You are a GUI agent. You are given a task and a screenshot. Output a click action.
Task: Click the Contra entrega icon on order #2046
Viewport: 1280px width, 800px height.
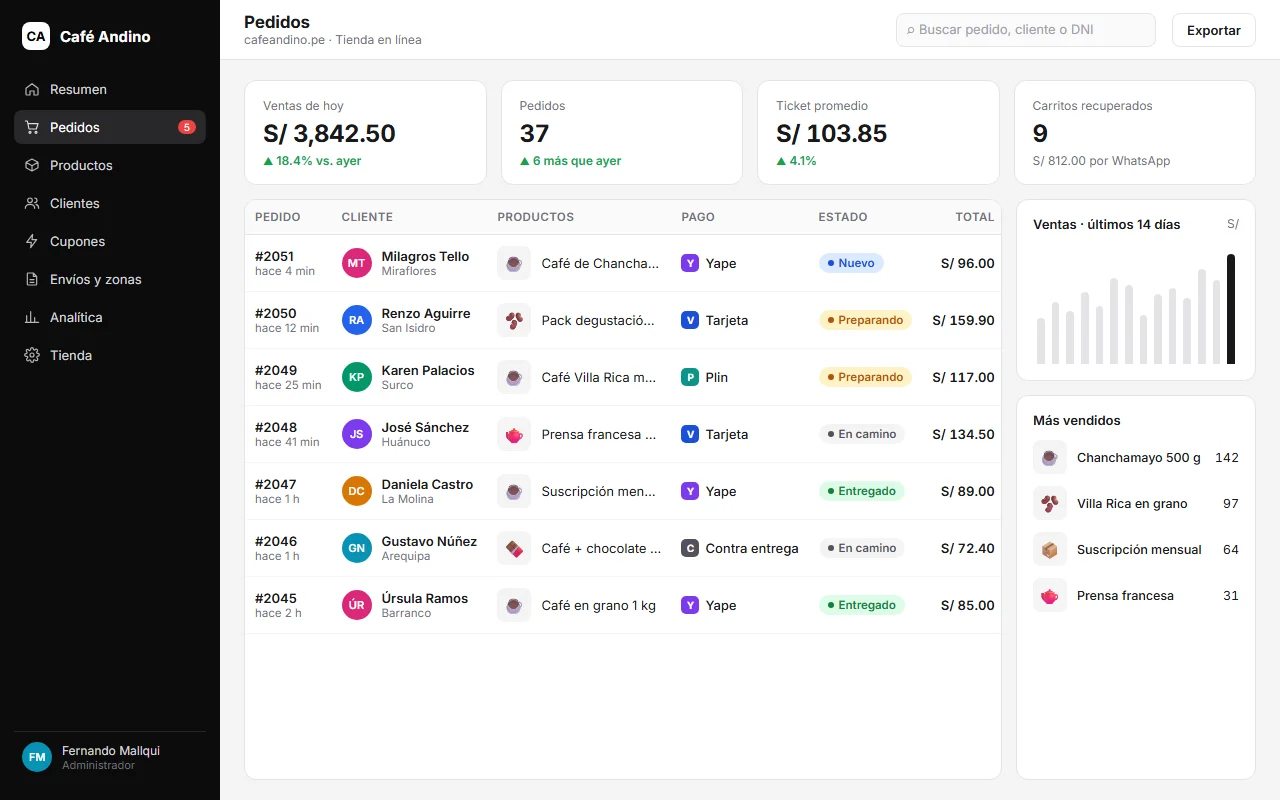(x=690, y=548)
